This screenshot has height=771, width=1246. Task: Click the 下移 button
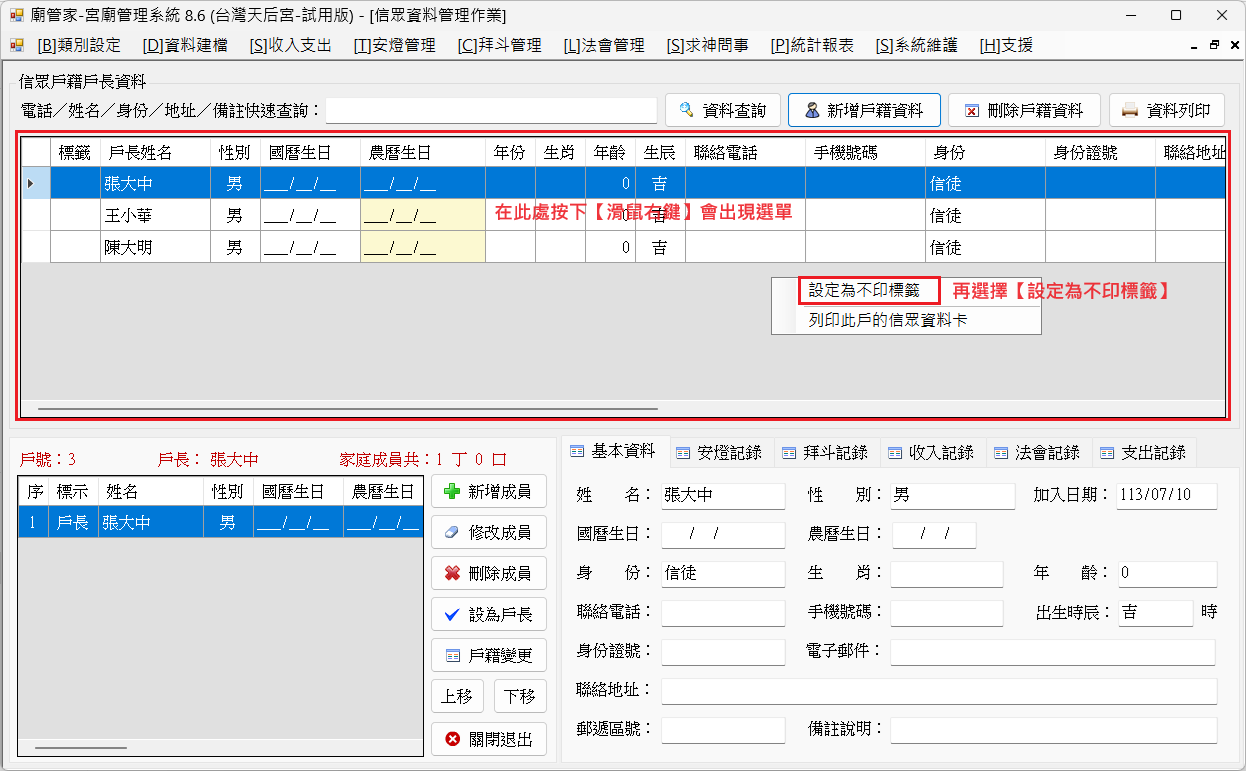click(x=520, y=697)
